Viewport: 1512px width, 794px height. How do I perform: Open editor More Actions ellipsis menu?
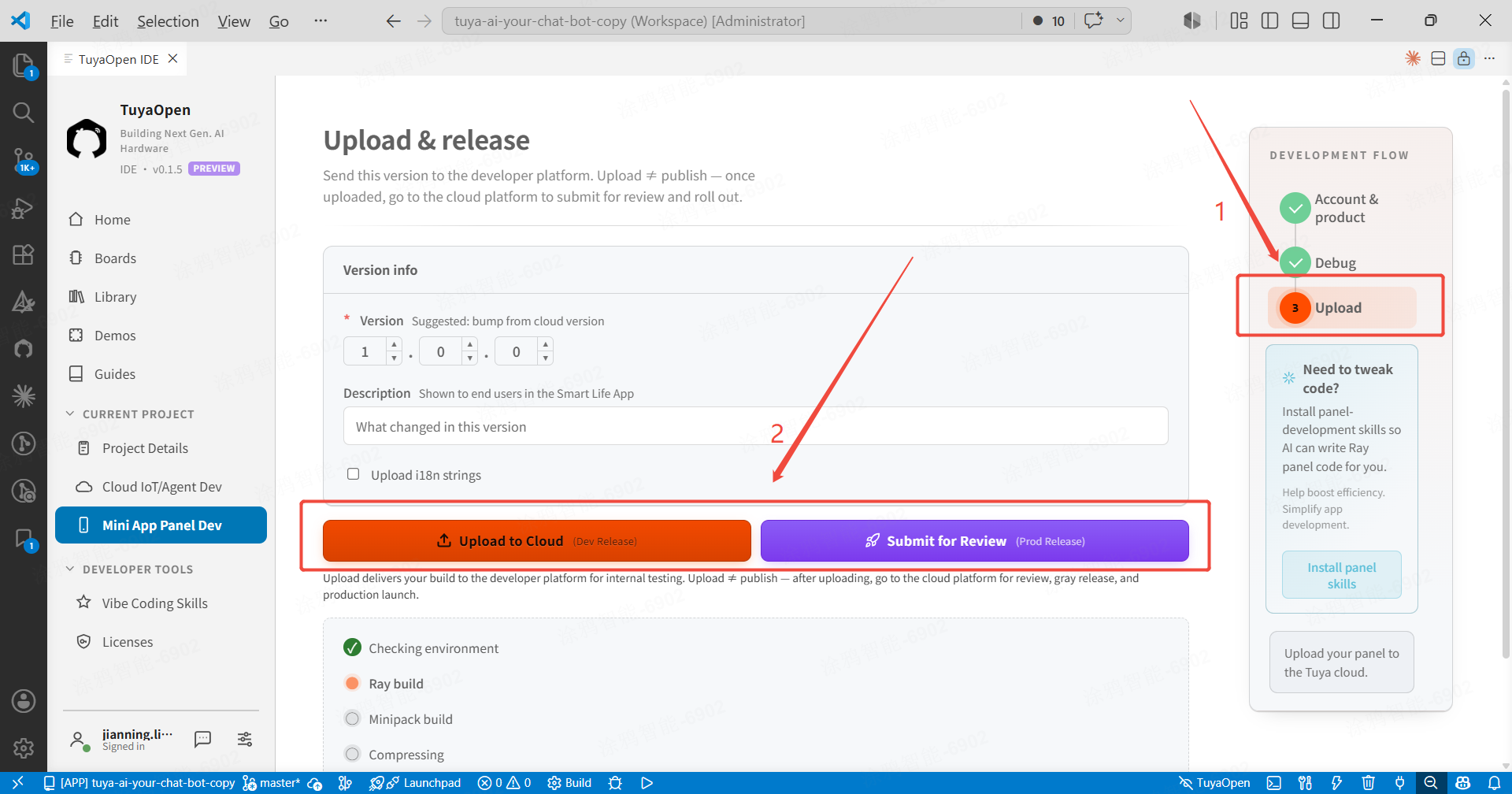[1489, 58]
